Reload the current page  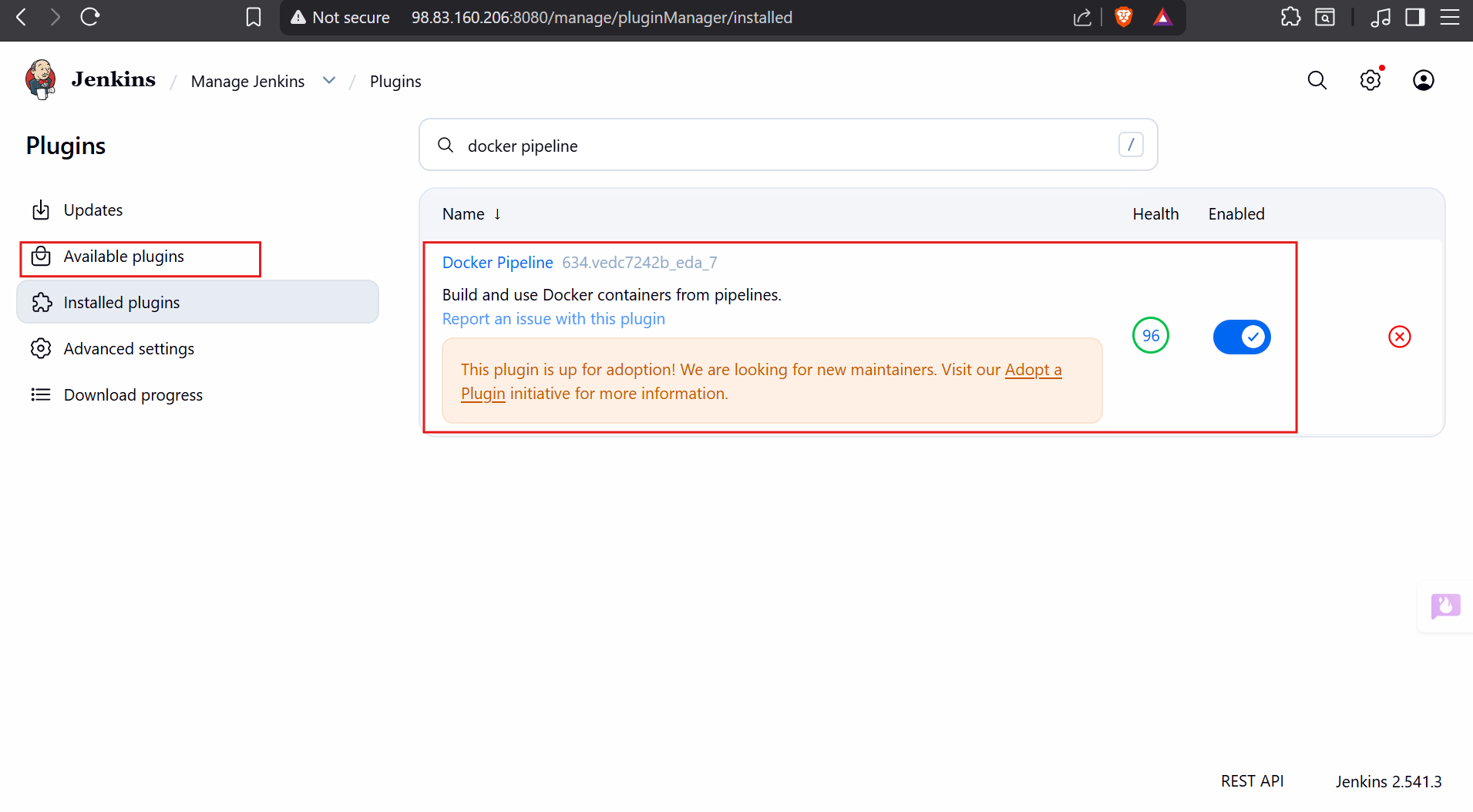point(90,17)
